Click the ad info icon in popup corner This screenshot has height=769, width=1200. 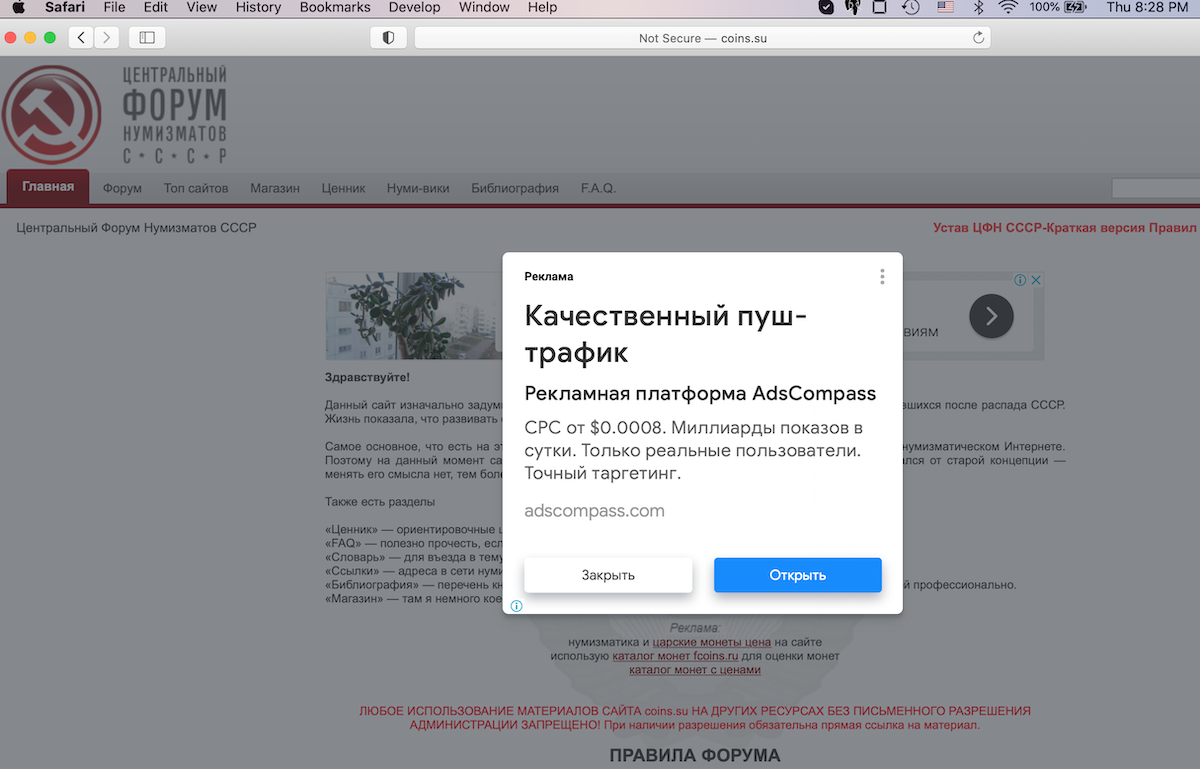[517, 606]
